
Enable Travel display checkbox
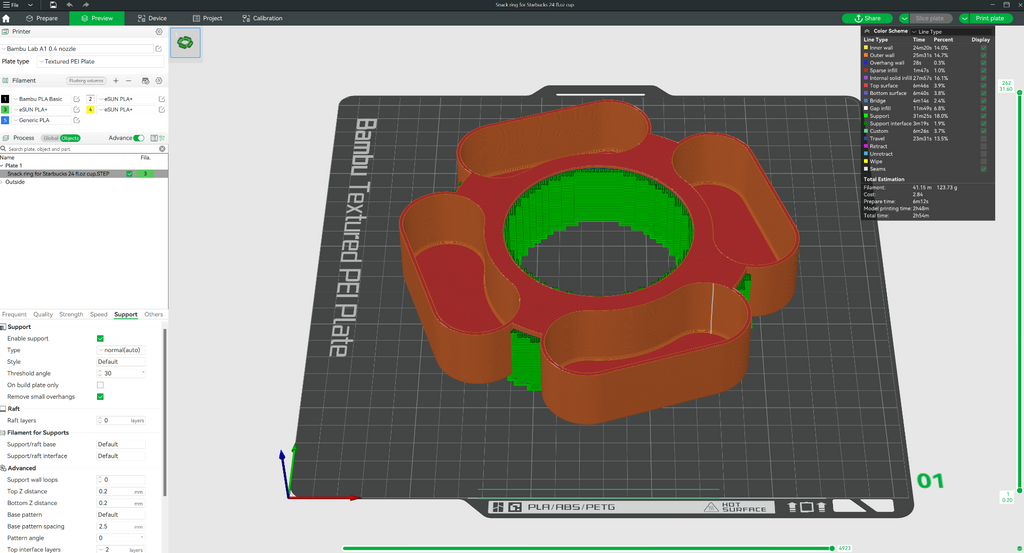click(x=984, y=138)
